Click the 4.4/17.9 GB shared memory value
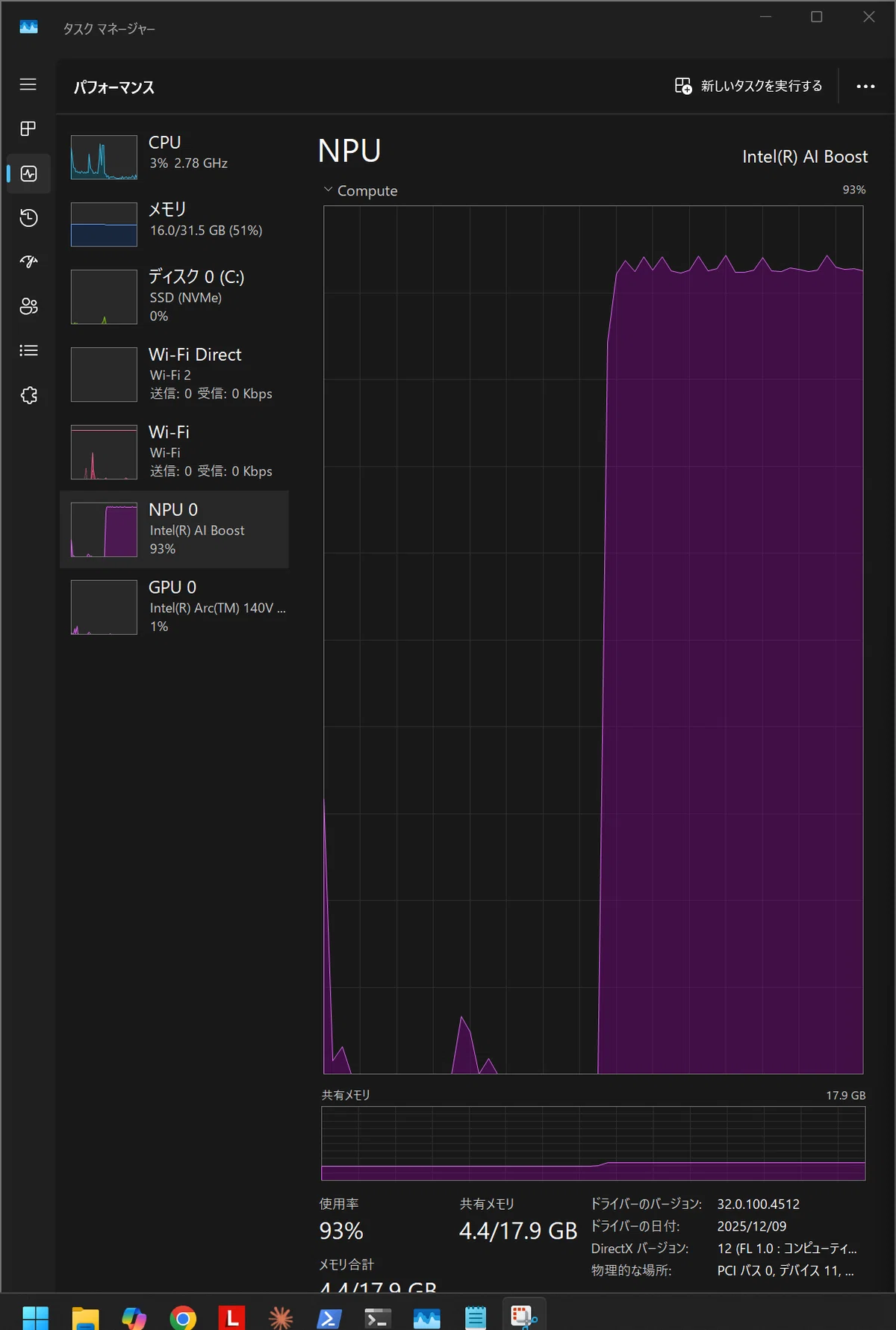Screen dimensions: 896x1330 [518, 1231]
